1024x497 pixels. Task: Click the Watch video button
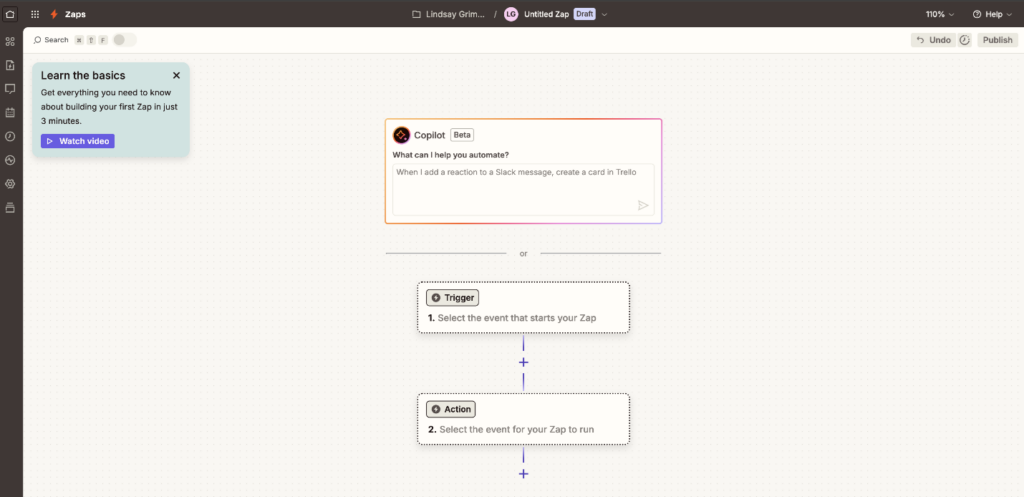[x=78, y=141]
